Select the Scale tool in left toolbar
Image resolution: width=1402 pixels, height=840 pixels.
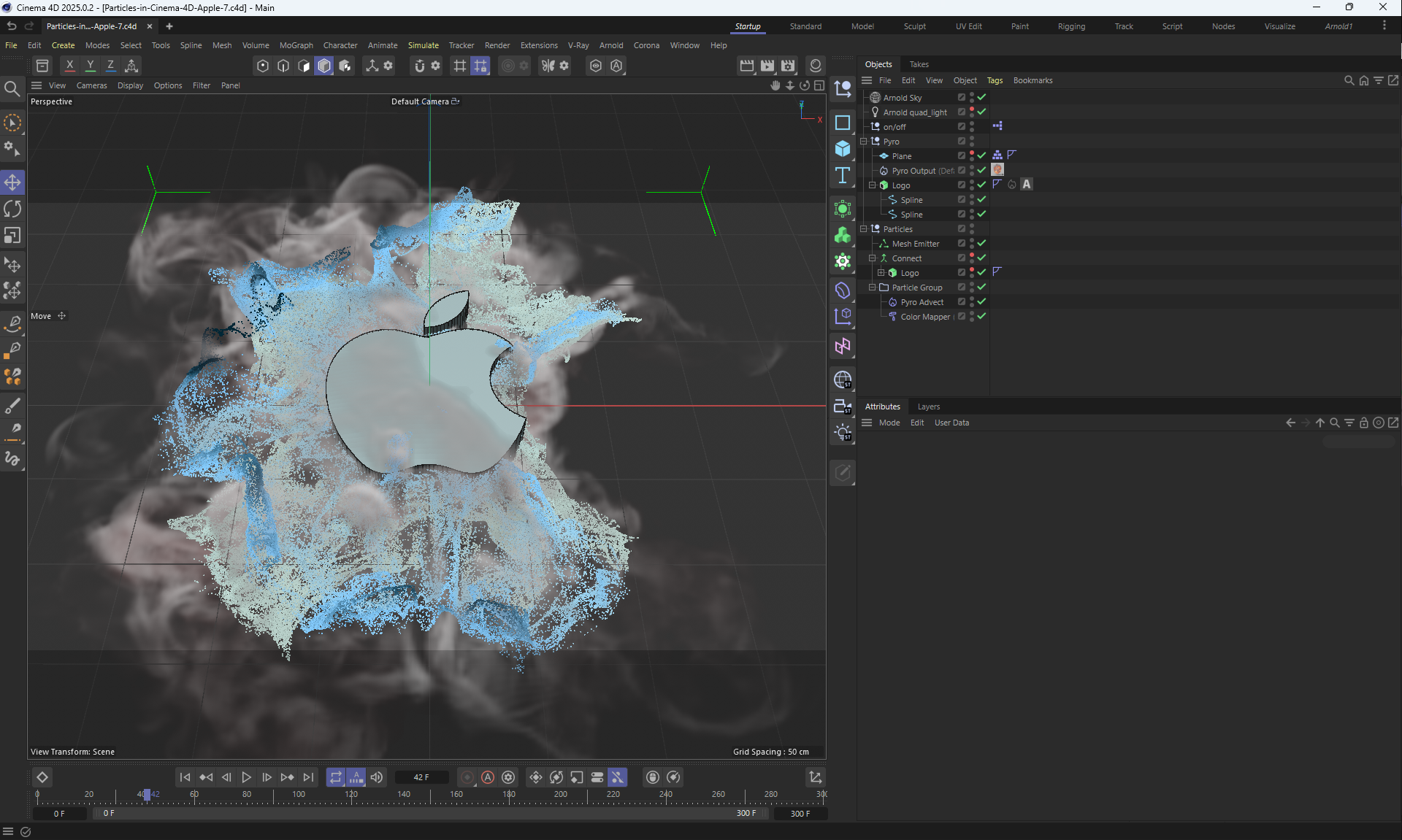[x=12, y=236]
